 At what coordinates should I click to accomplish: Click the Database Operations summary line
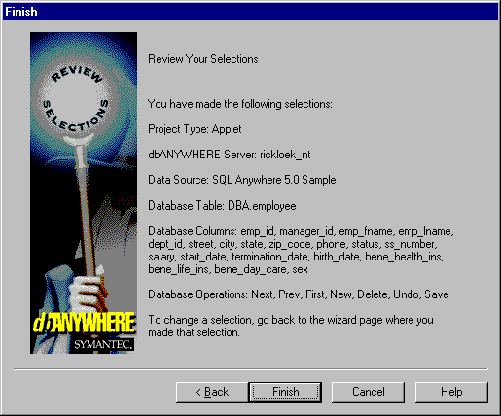[298, 294]
